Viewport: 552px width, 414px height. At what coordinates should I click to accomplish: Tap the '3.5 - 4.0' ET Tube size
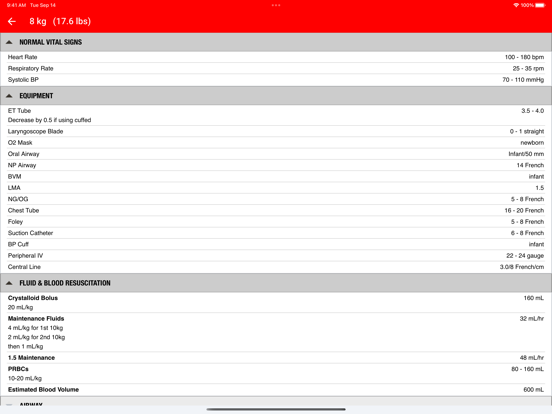point(532,111)
